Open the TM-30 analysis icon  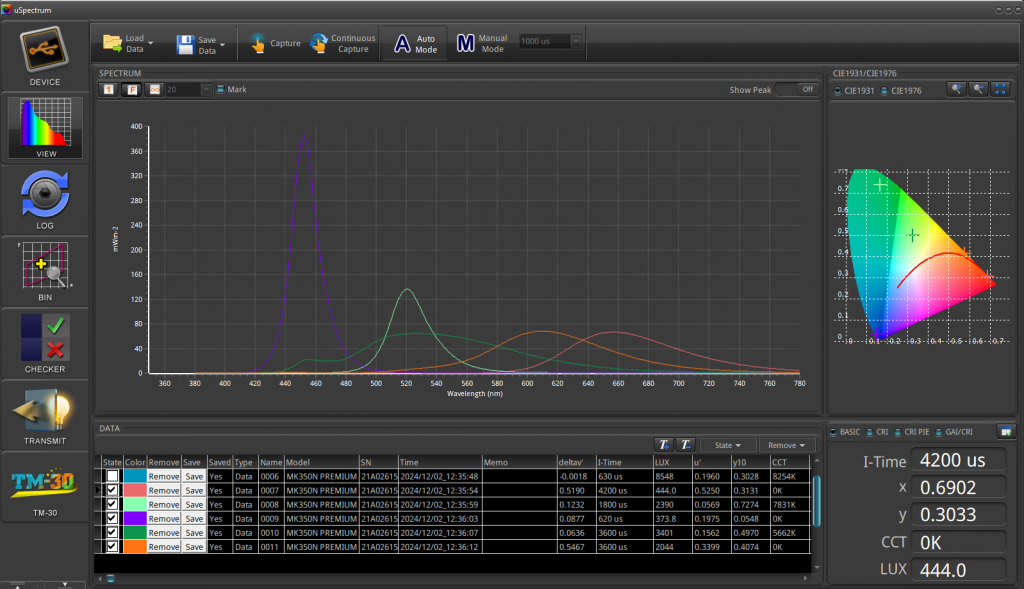[x=45, y=484]
